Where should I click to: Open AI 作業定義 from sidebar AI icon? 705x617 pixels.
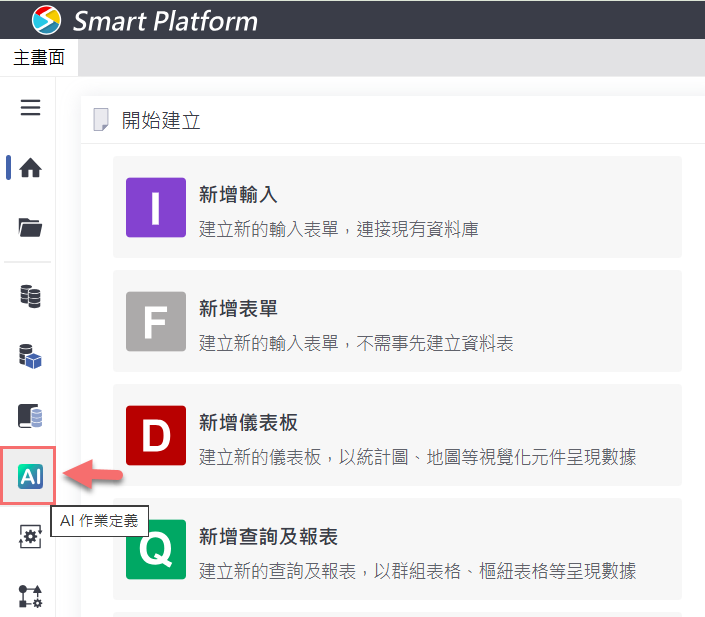[30, 476]
